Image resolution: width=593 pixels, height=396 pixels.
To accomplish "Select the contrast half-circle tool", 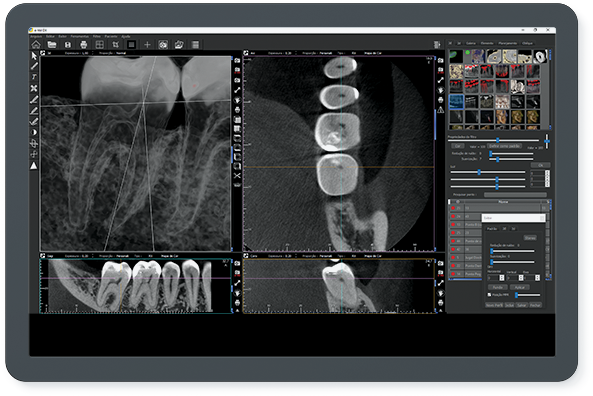I will 34,132.
